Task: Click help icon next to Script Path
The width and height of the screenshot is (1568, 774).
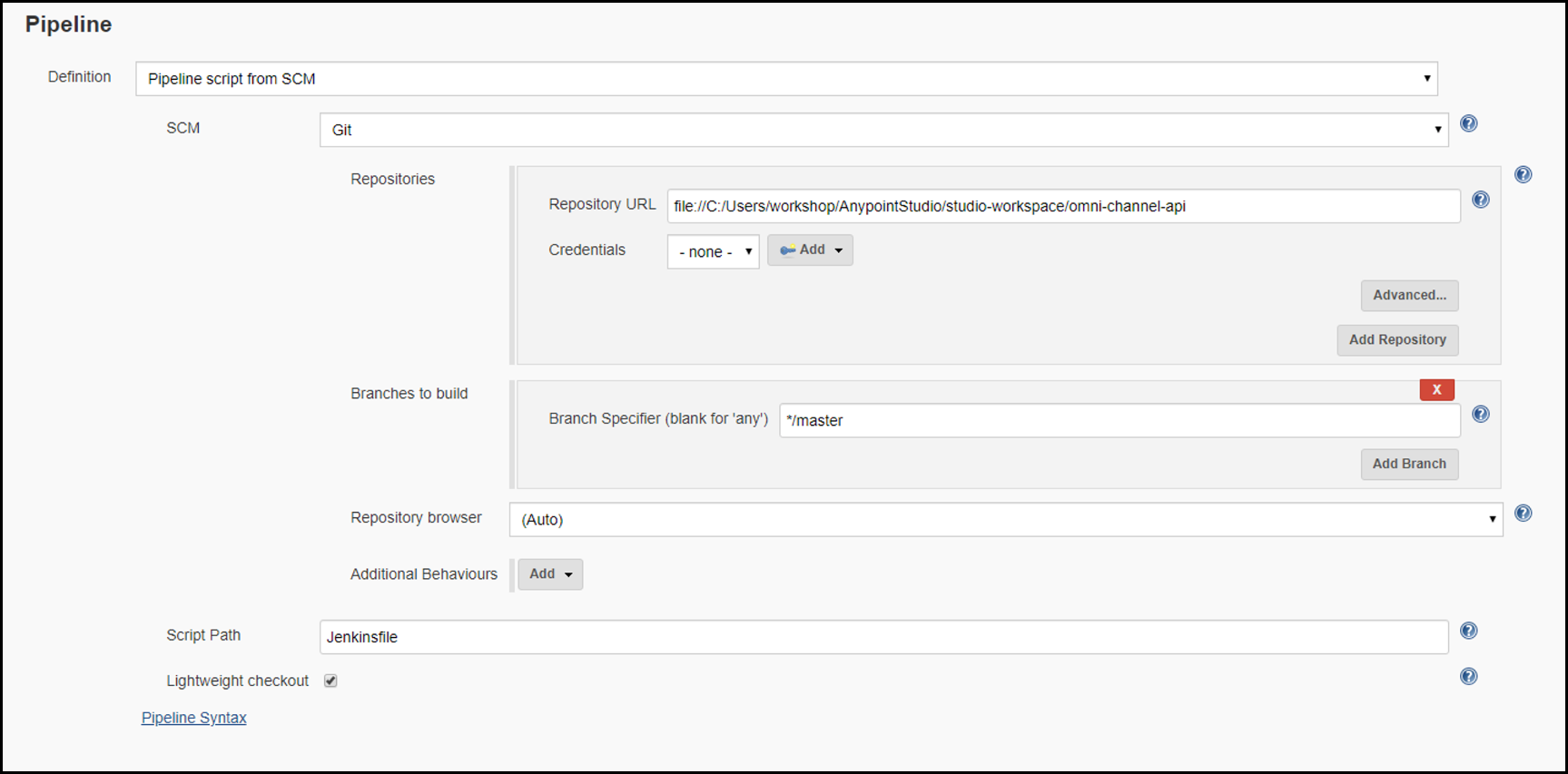Action: tap(1468, 631)
